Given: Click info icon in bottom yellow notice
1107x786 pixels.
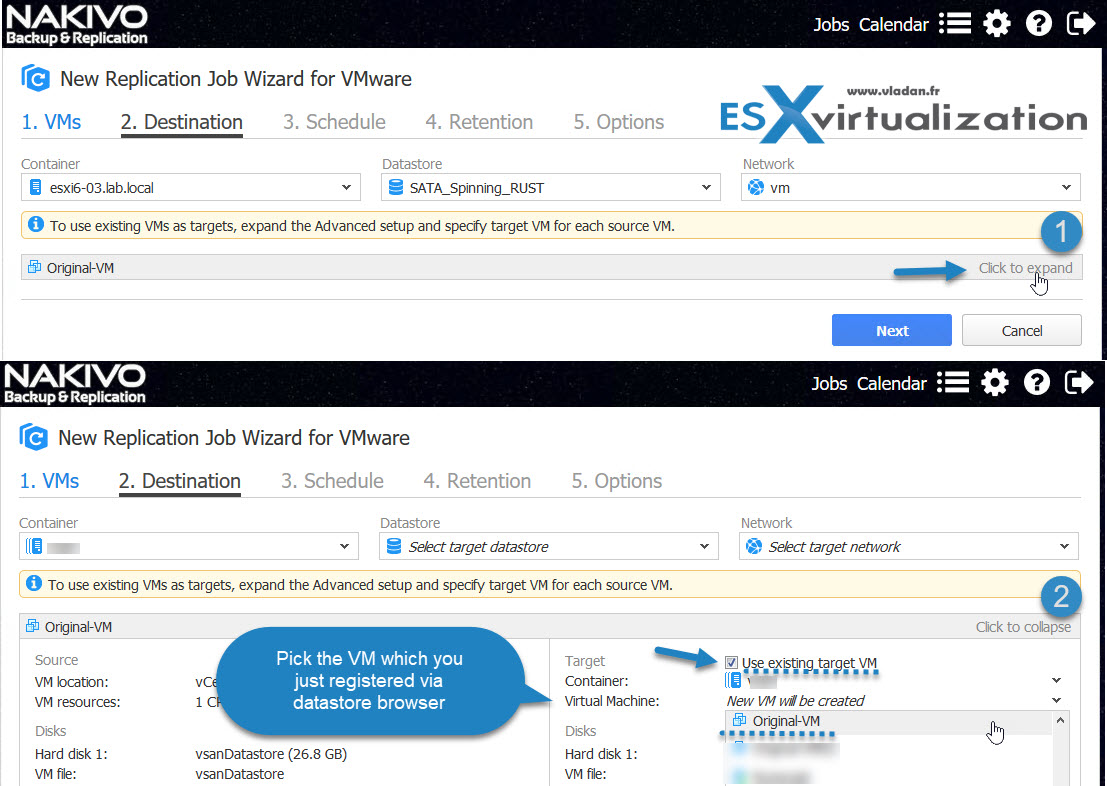Looking at the screenshot, I should point(33,583).
